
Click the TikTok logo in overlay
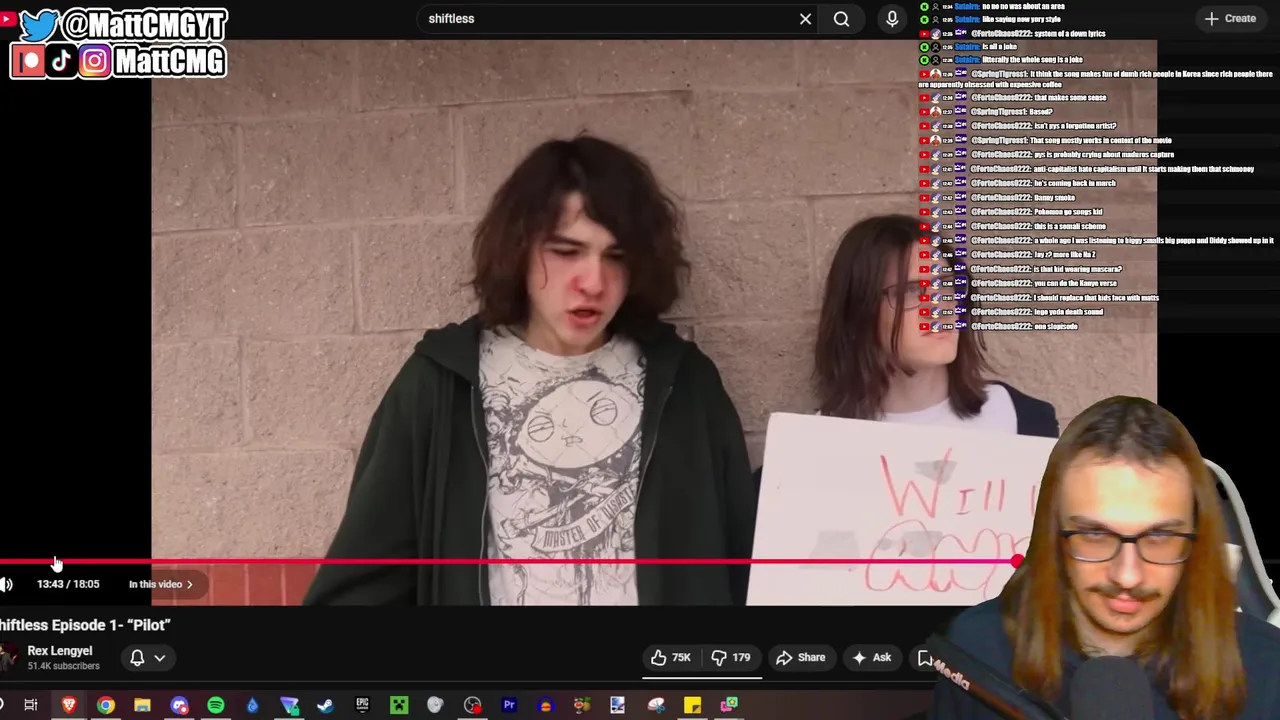[61, 61]
